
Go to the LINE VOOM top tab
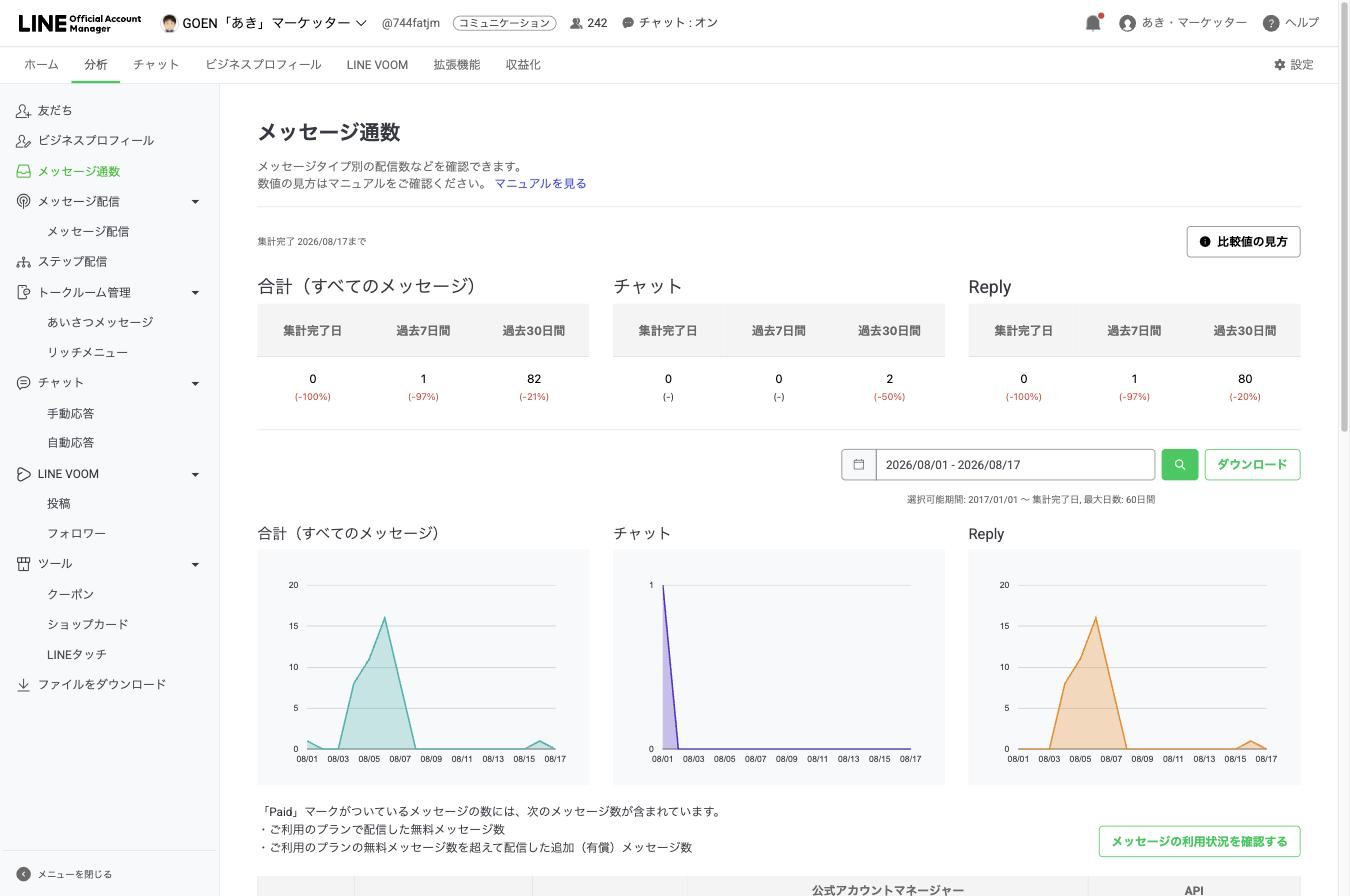pos(377,65)
